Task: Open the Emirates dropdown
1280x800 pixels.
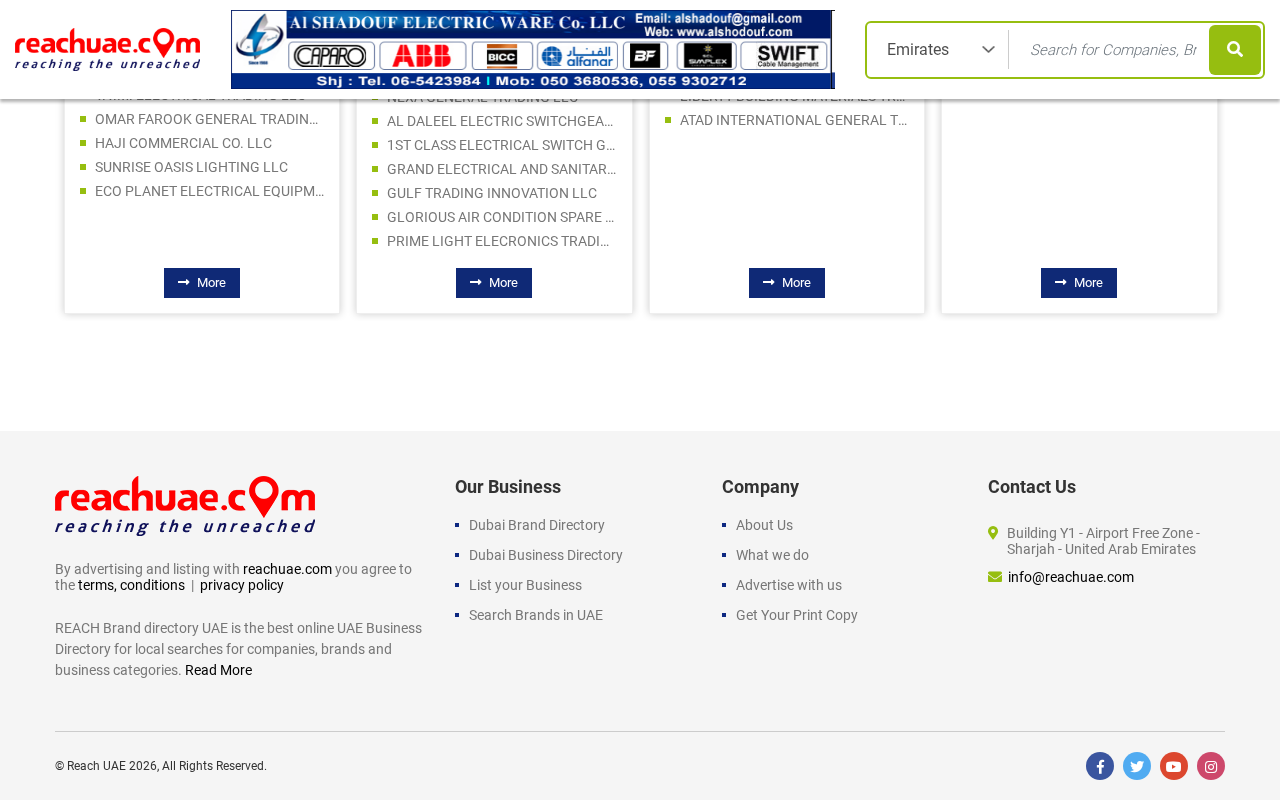Action: (x=940, y=50)
